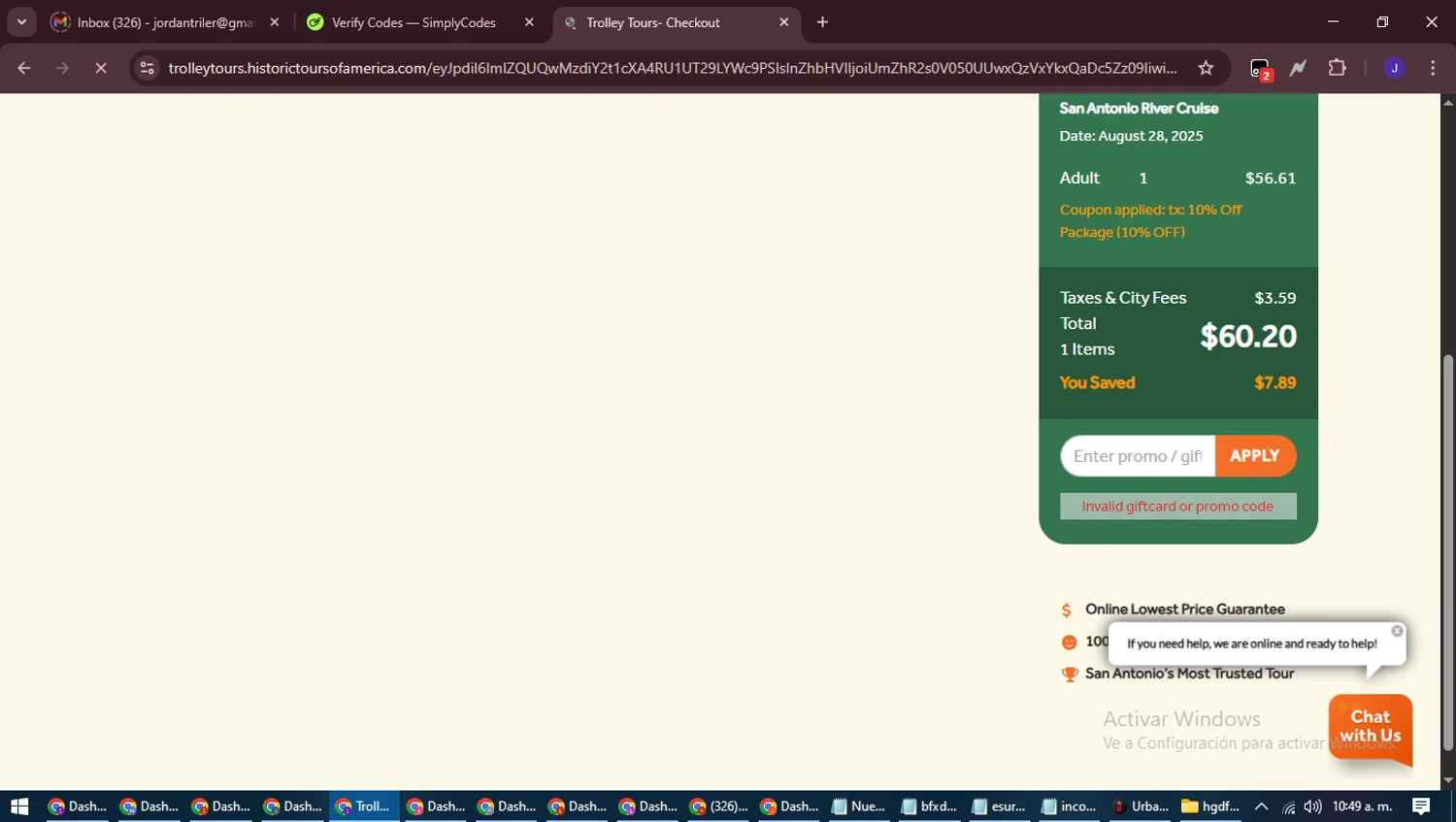The width and height of the screenshot is (1456, 822).
Task: Open the Nue... notepad taskbar item
Action: point(859,806)
